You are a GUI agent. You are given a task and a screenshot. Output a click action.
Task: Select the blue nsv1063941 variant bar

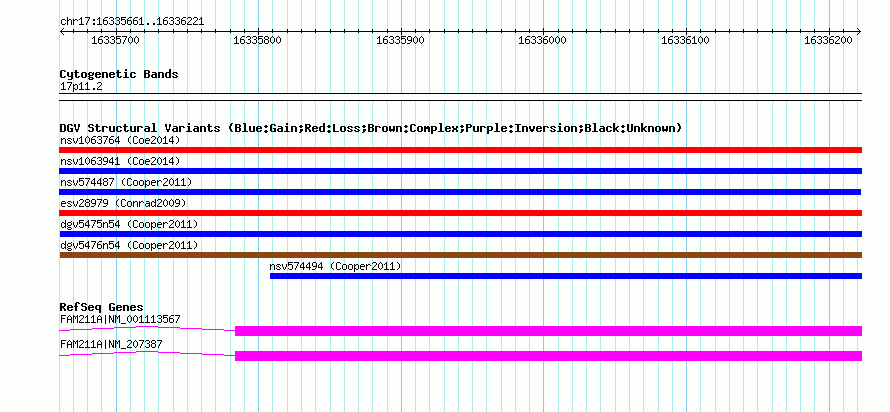coord(460,171)
